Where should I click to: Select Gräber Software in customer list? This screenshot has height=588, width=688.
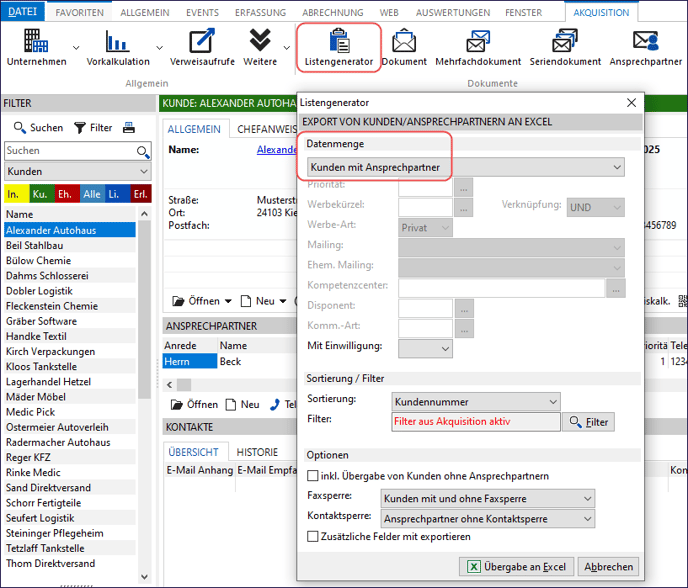[x=70, y=321]
